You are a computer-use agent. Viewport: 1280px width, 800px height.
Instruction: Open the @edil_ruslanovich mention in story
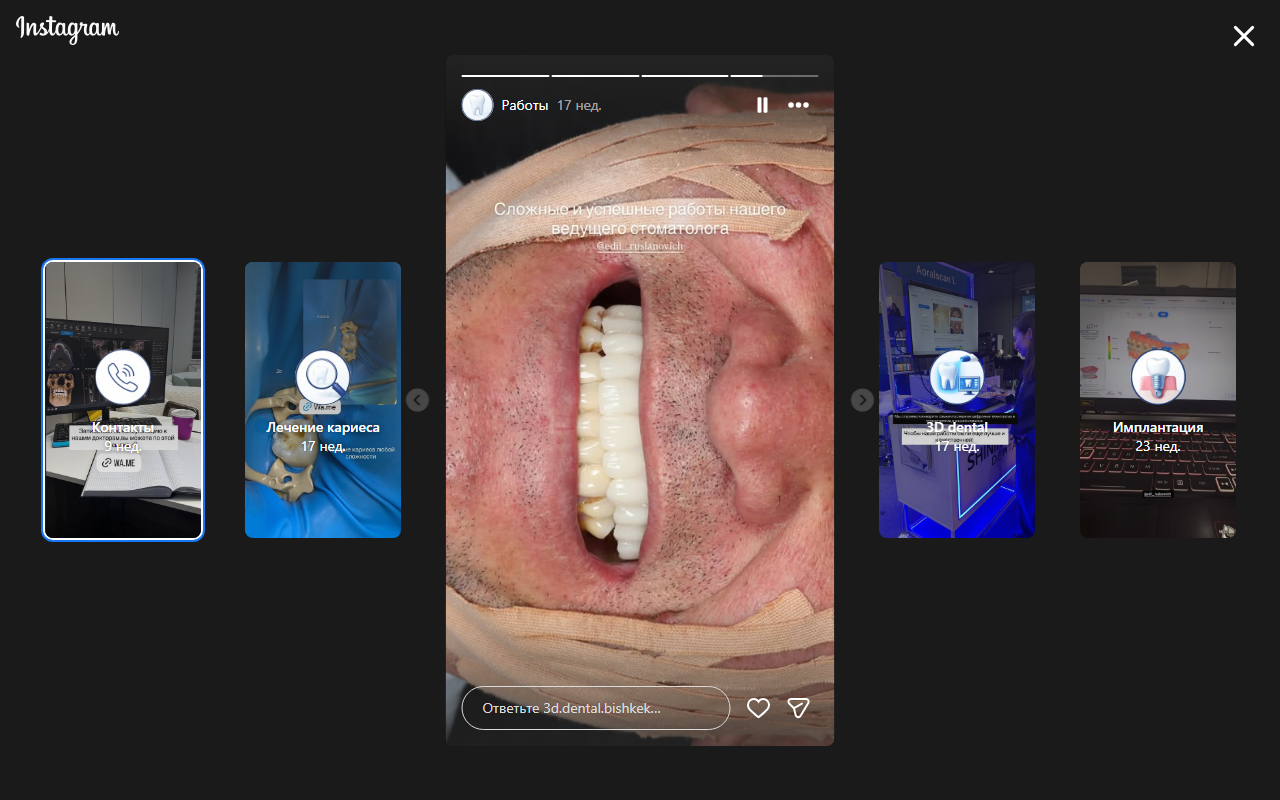(x=639, y=245)
